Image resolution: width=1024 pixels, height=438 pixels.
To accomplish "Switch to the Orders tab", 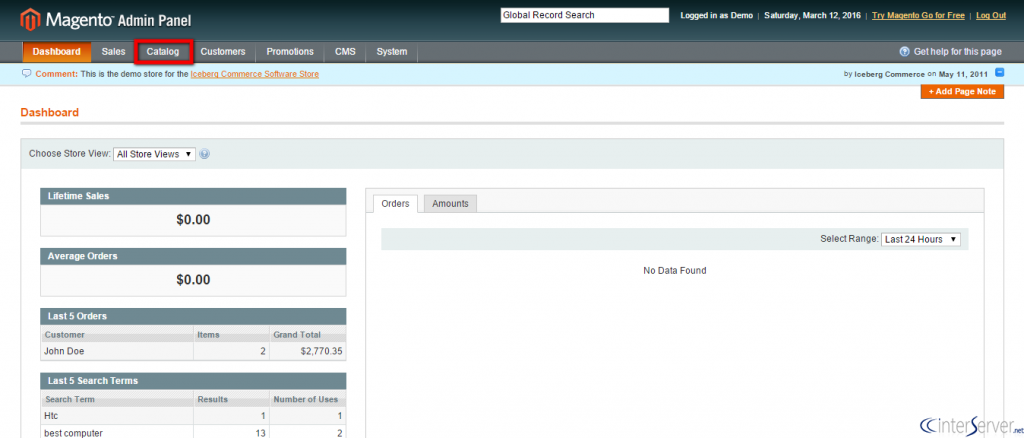I will pos(395,204).
